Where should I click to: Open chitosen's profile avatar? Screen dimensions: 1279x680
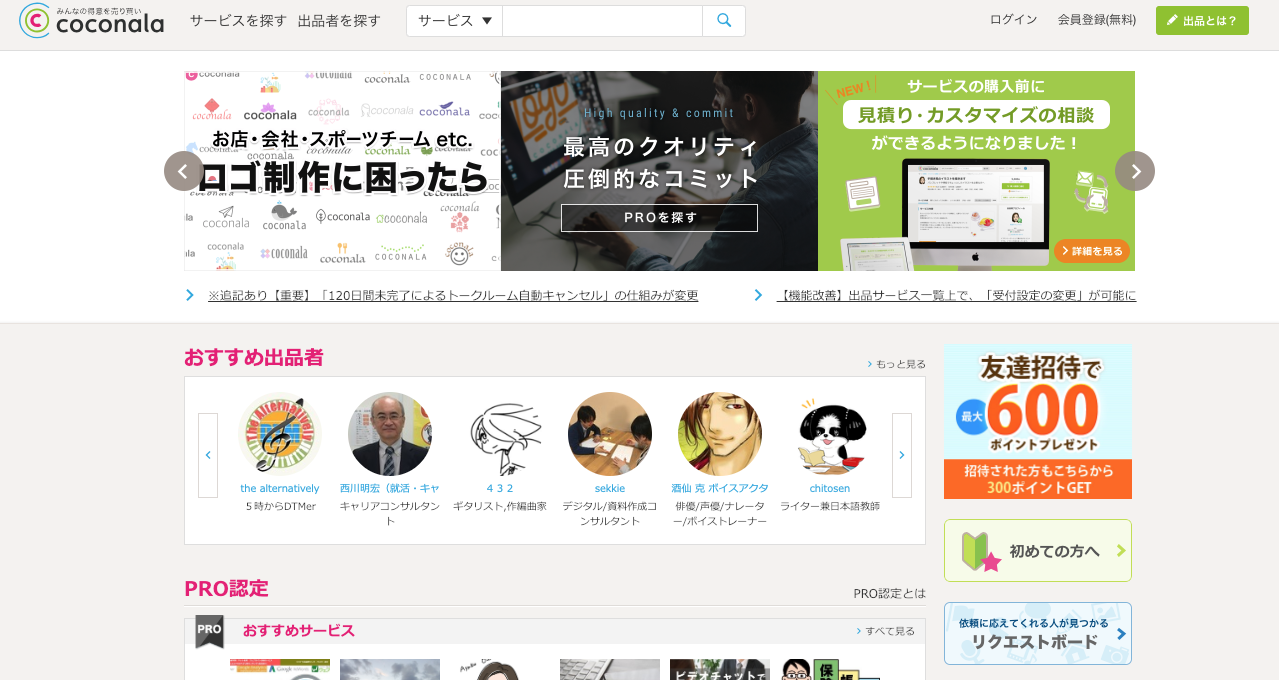830,434
